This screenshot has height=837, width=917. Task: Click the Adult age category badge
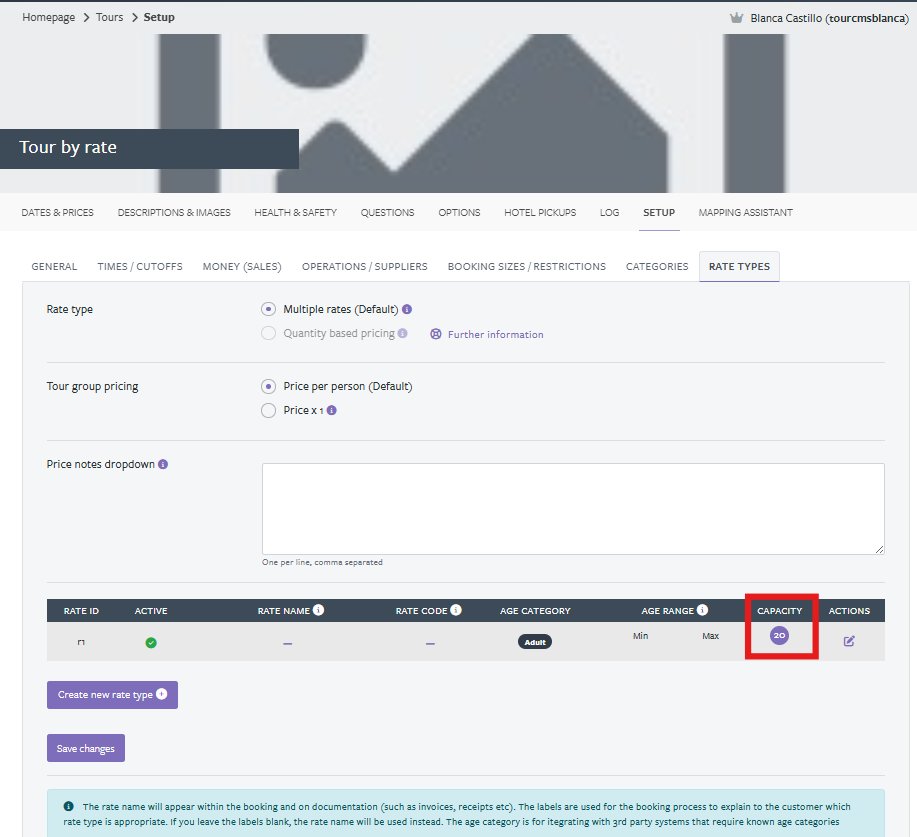[535, 642]
